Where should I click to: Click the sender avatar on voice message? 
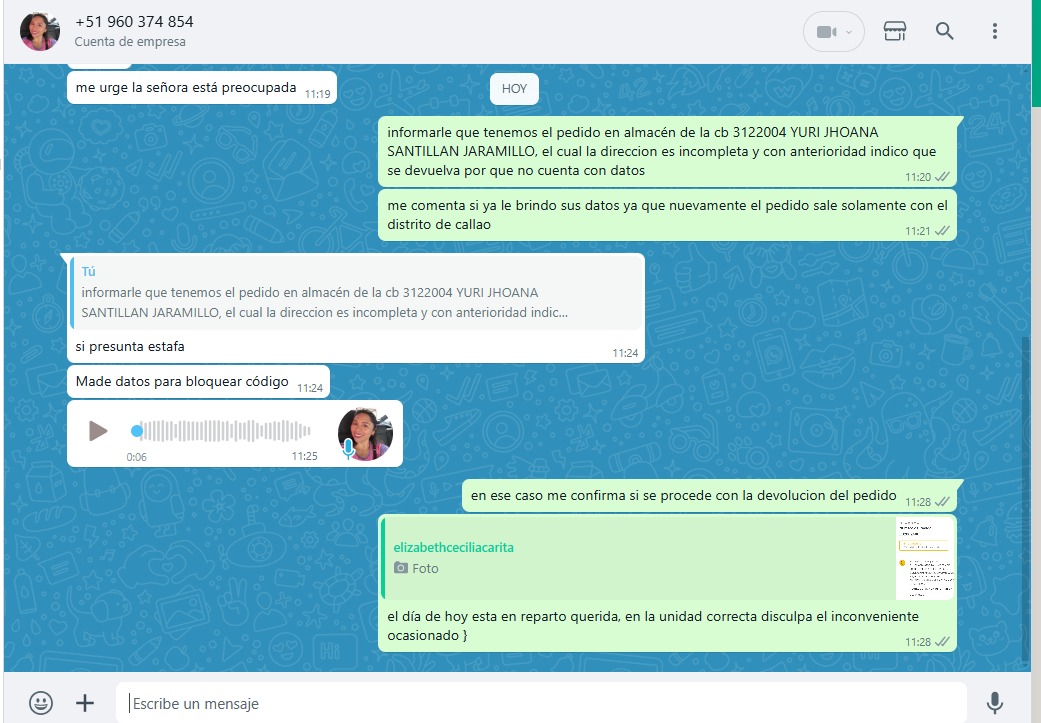coord(365,434)
